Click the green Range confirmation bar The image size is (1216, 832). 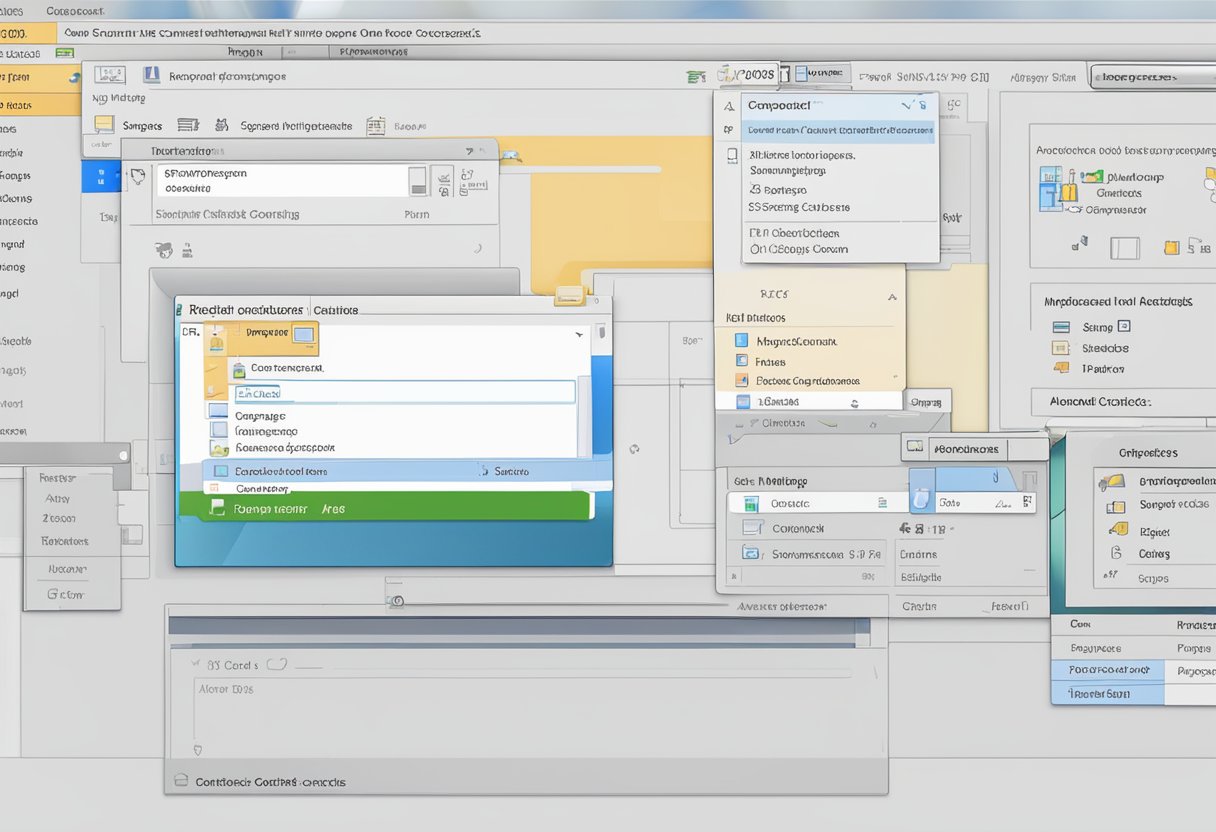click(x=392, y=508)
